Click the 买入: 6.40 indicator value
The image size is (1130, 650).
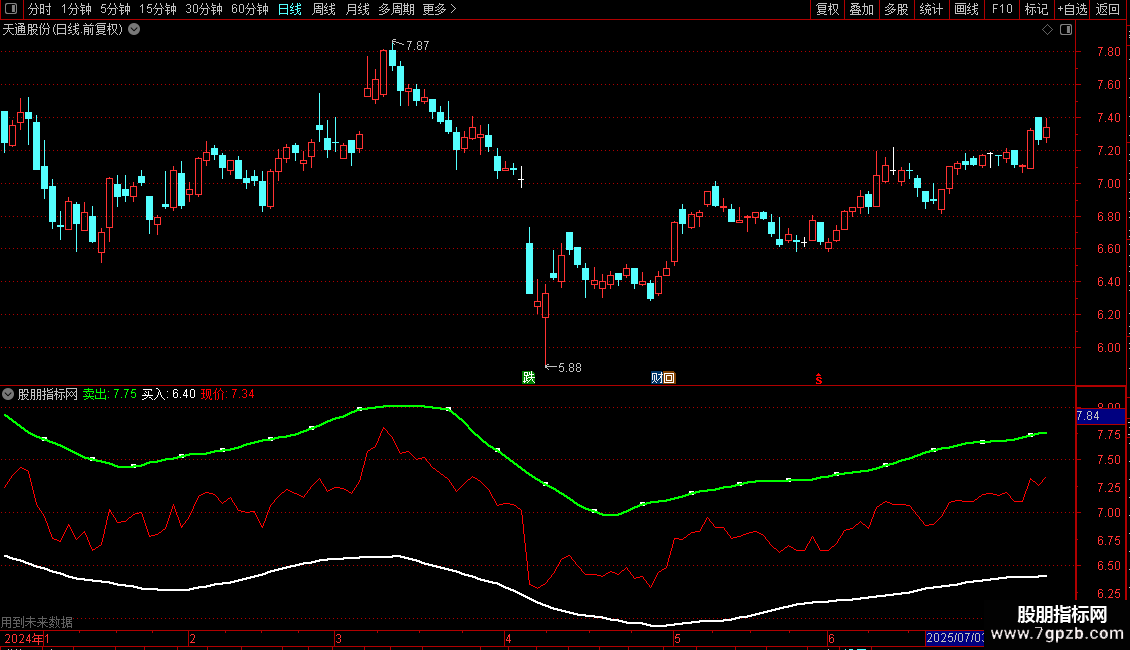(169, 394)
